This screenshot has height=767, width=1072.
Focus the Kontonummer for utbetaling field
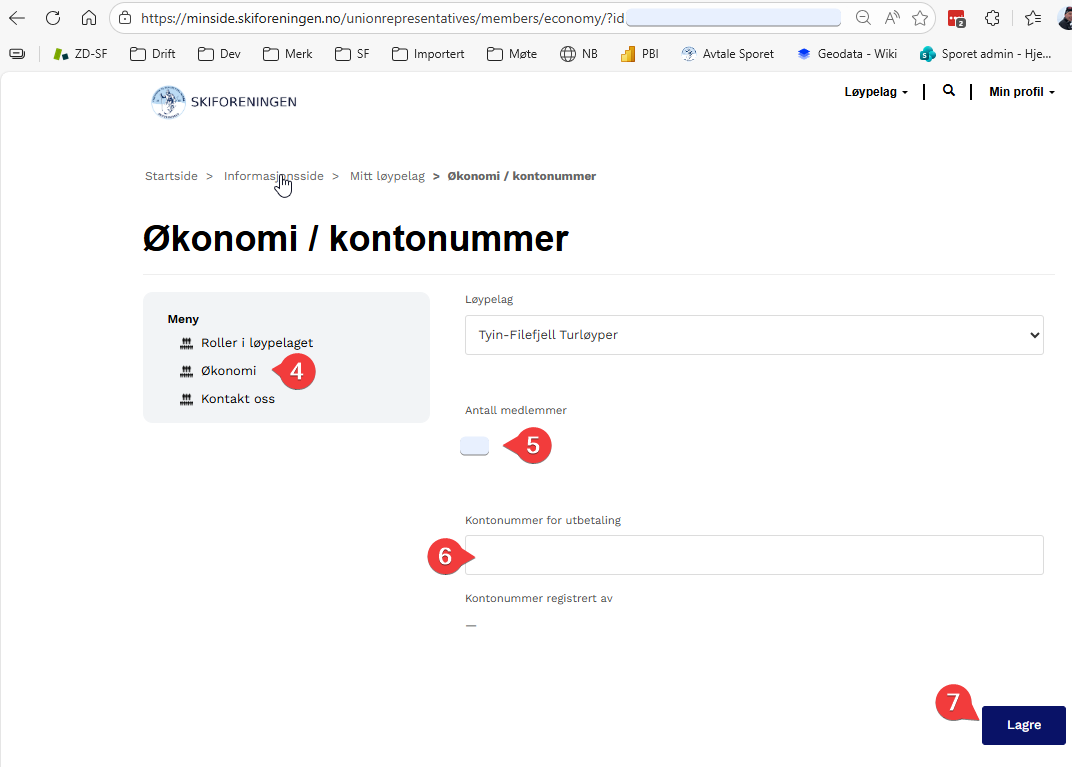pos(753,555)
